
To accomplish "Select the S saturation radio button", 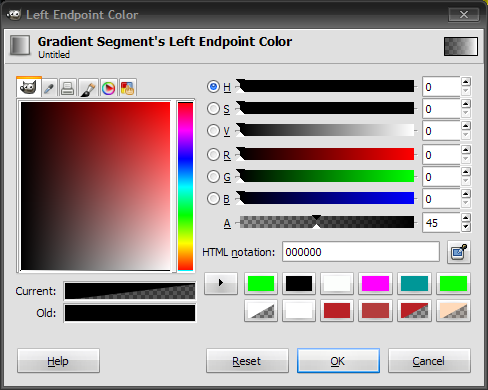I will (x=213, y=109).
